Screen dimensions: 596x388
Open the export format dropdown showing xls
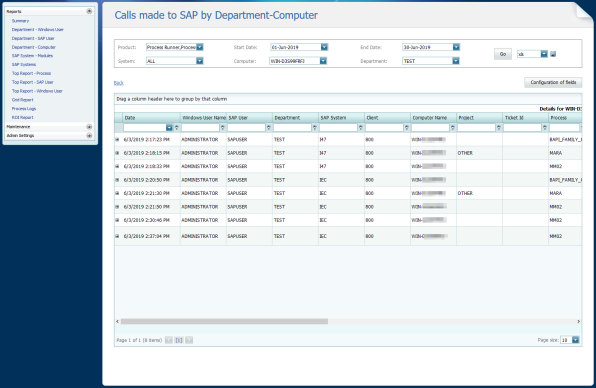point(544,54)
